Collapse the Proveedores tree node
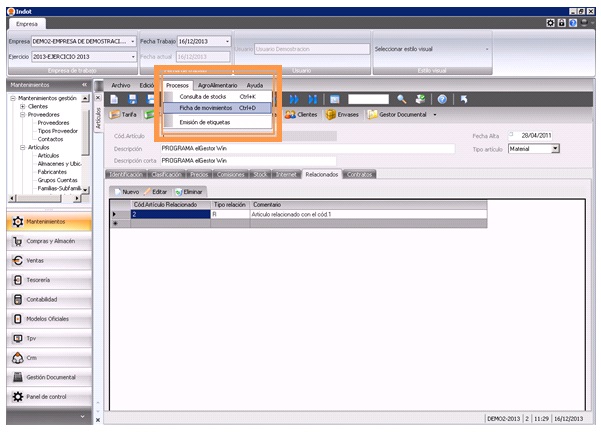Screen dimensions: 601x436 coord(21,115)
